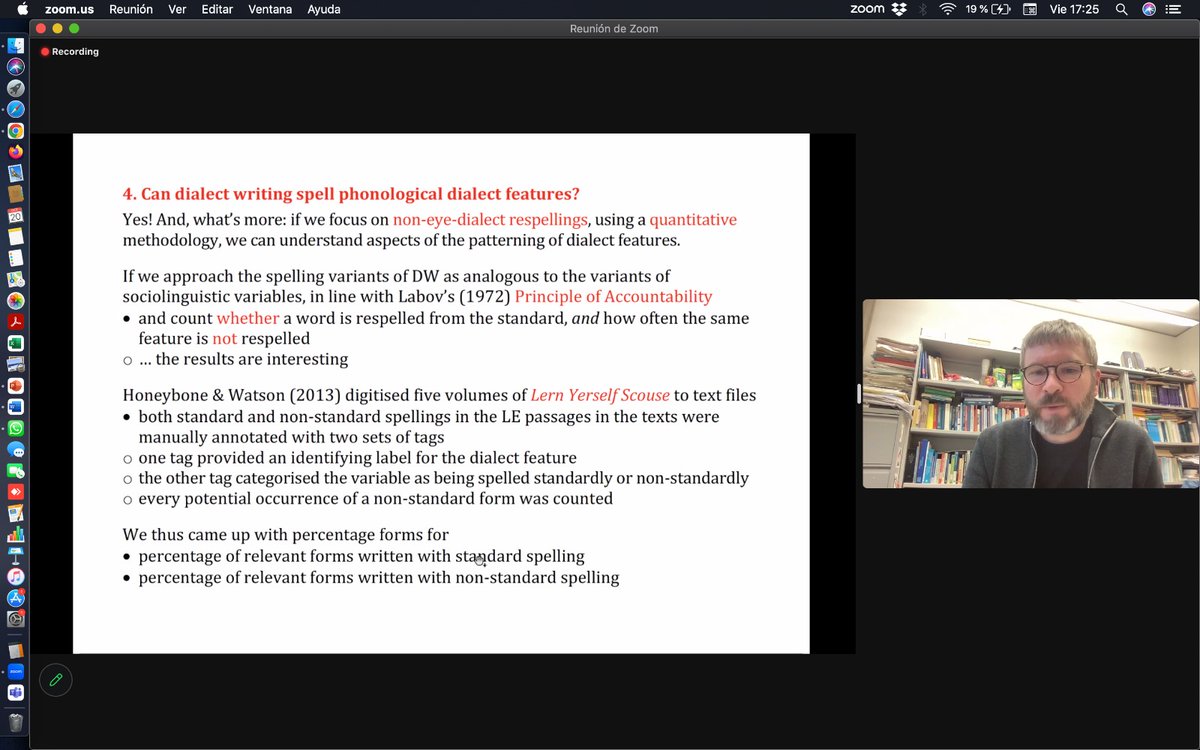1200x750 pixels.
Task: Open the Trash in the Dock
Action: (x=15, y=722)
